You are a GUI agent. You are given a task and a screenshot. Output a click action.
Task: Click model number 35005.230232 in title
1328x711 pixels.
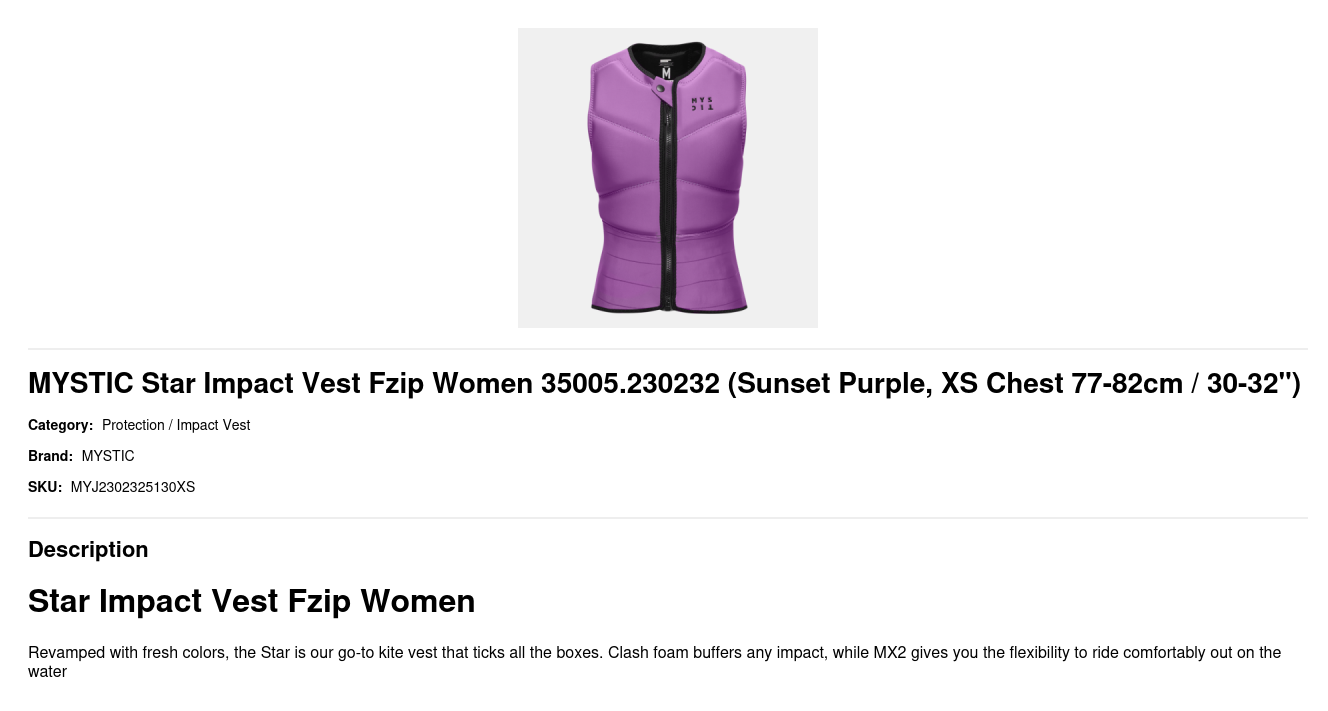(x=630, y=383)
